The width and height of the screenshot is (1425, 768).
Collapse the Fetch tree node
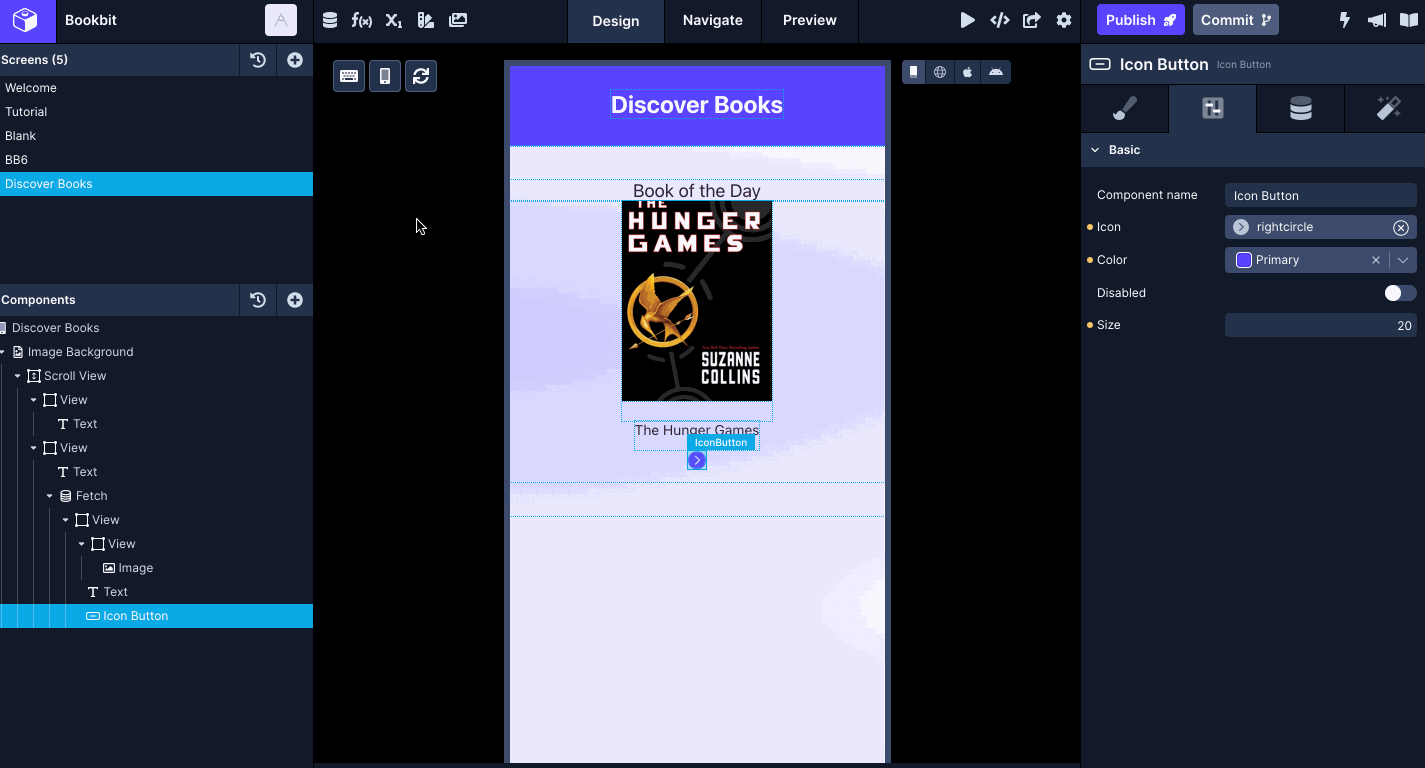50,496
